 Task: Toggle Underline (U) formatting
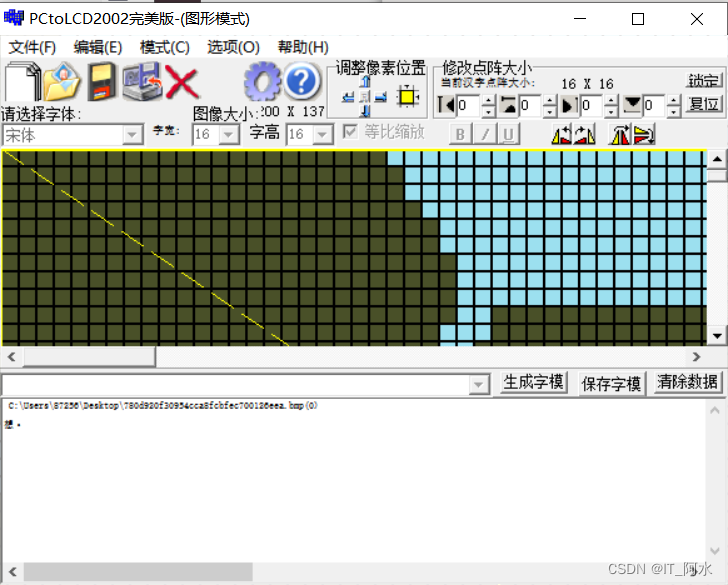point(508,135)
